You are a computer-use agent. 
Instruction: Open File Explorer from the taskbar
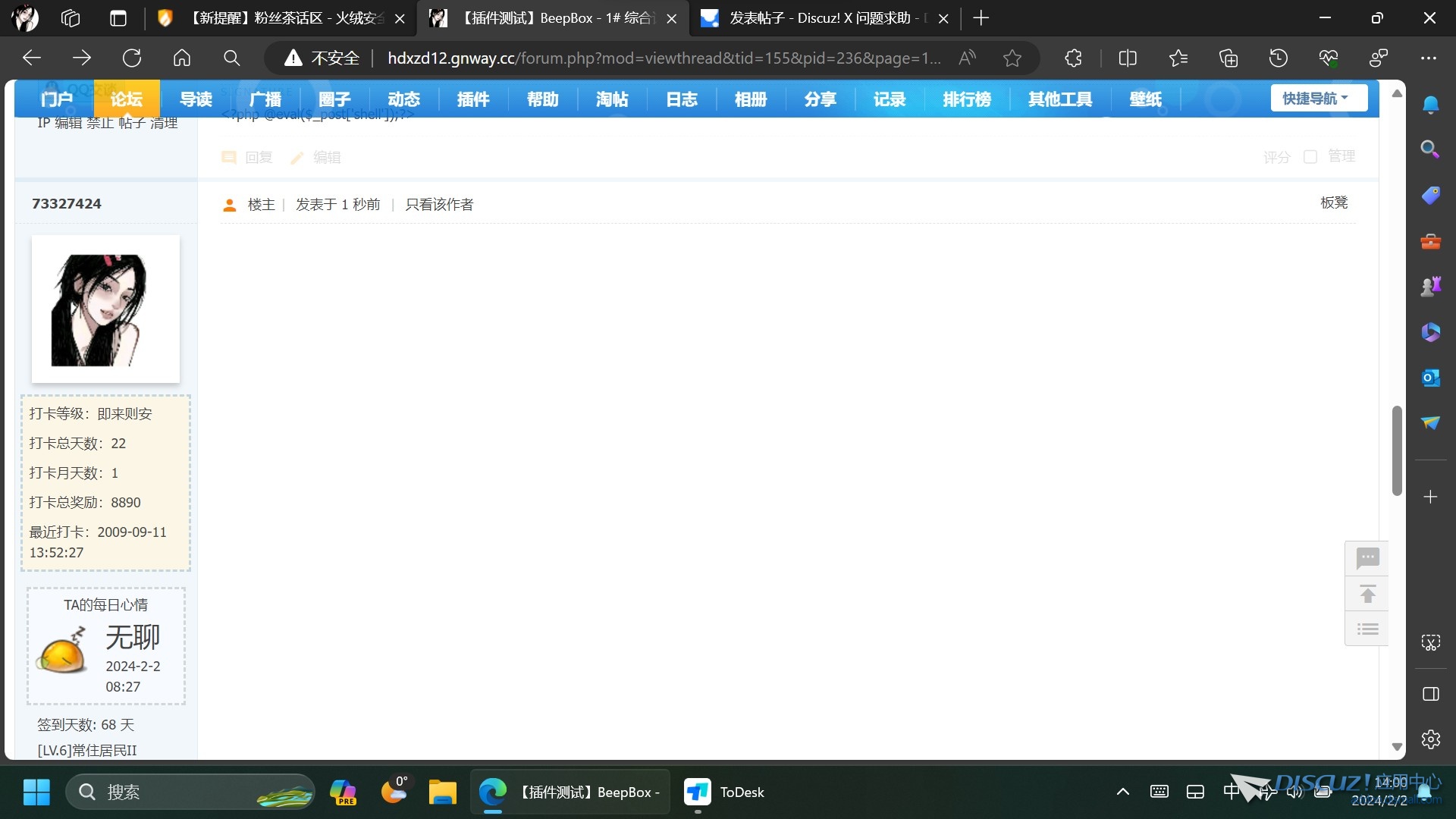click(x=442, y=792)
